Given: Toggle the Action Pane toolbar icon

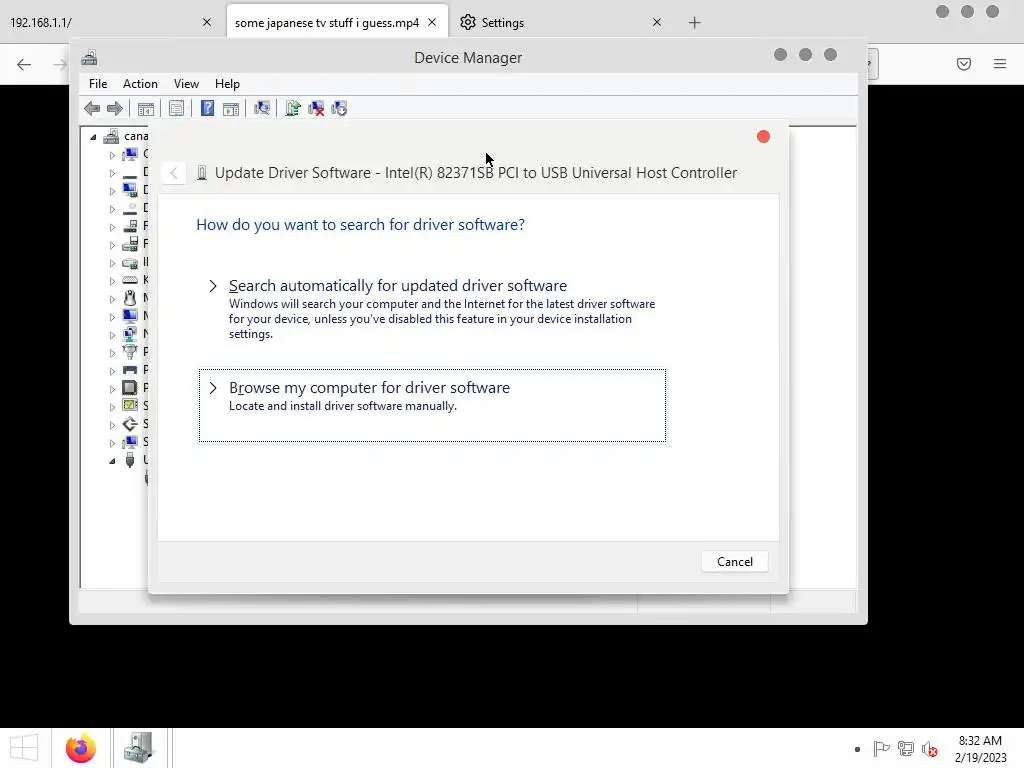Looking at the screenshot, I should point(231,108).
